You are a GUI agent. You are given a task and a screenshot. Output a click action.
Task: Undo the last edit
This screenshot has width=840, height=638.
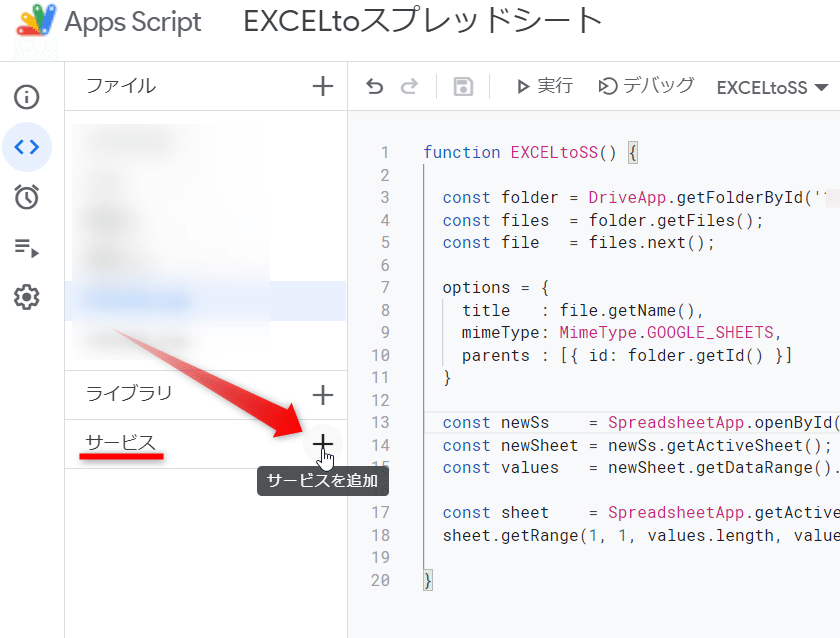click(374, 86)
